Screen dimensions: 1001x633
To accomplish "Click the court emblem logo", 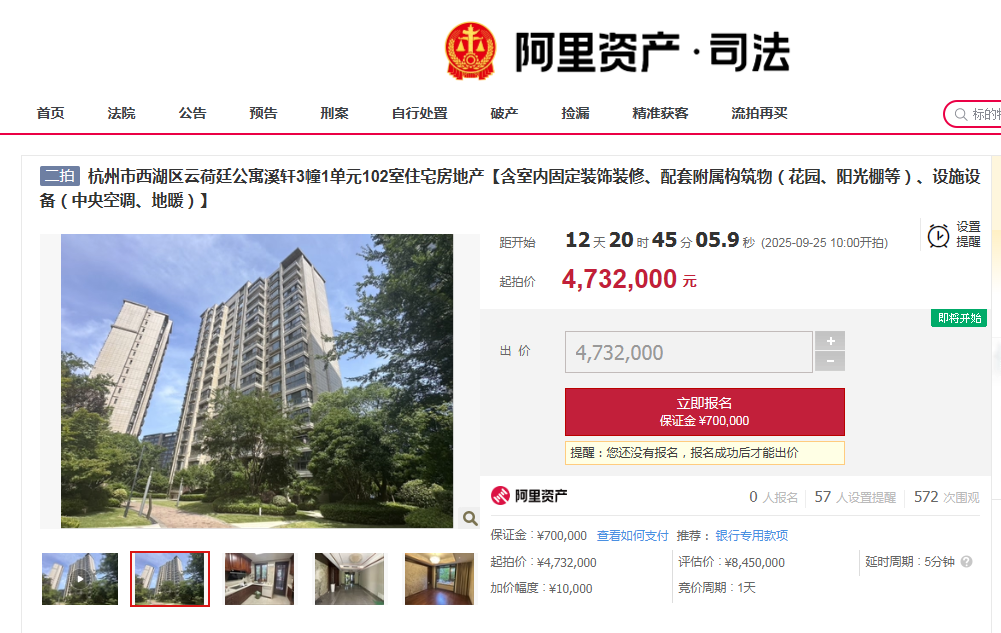I will click(x=470, y=51).
